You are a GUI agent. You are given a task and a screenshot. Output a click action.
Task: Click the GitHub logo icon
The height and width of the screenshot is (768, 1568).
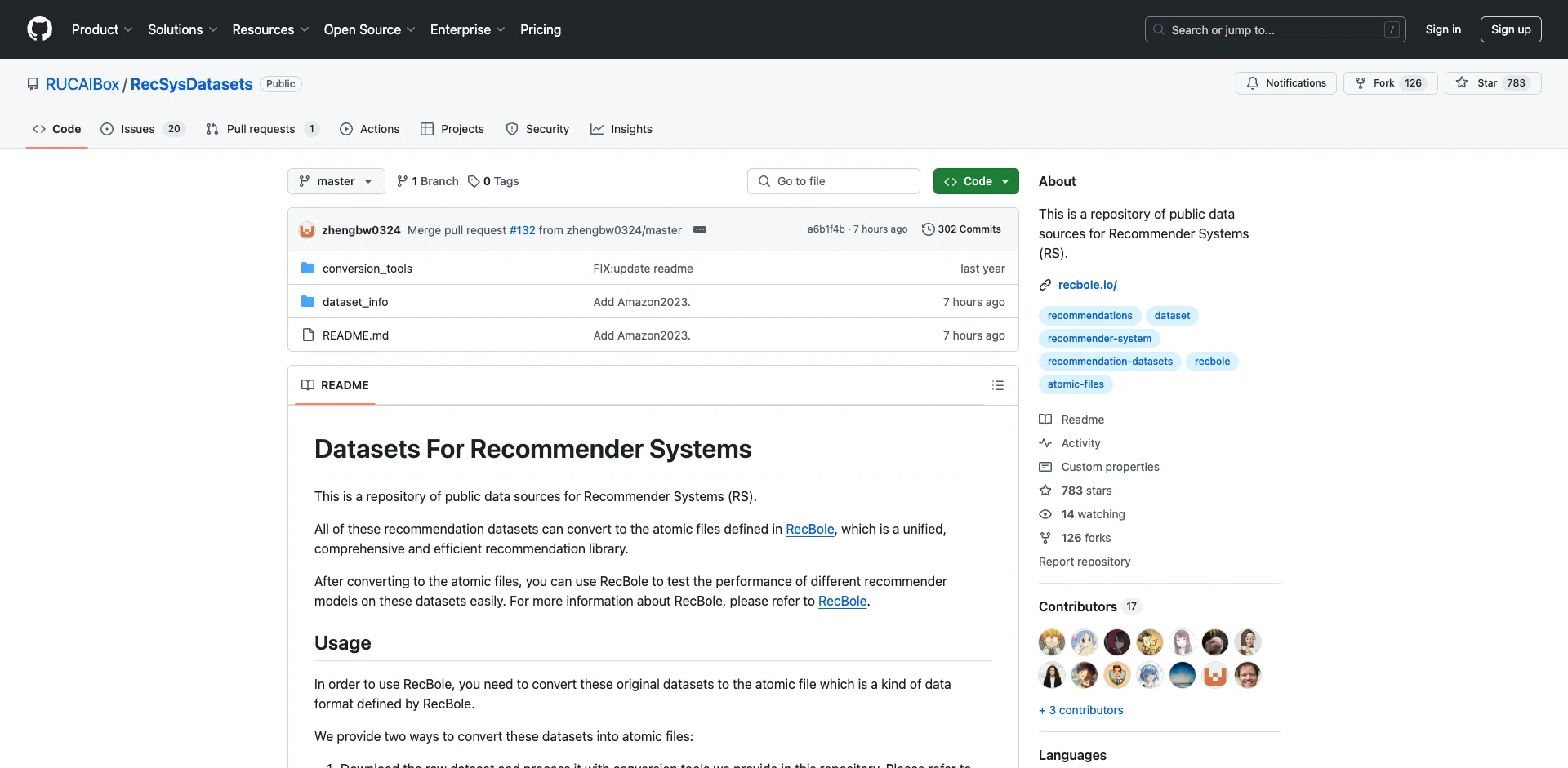click(39, 29)
